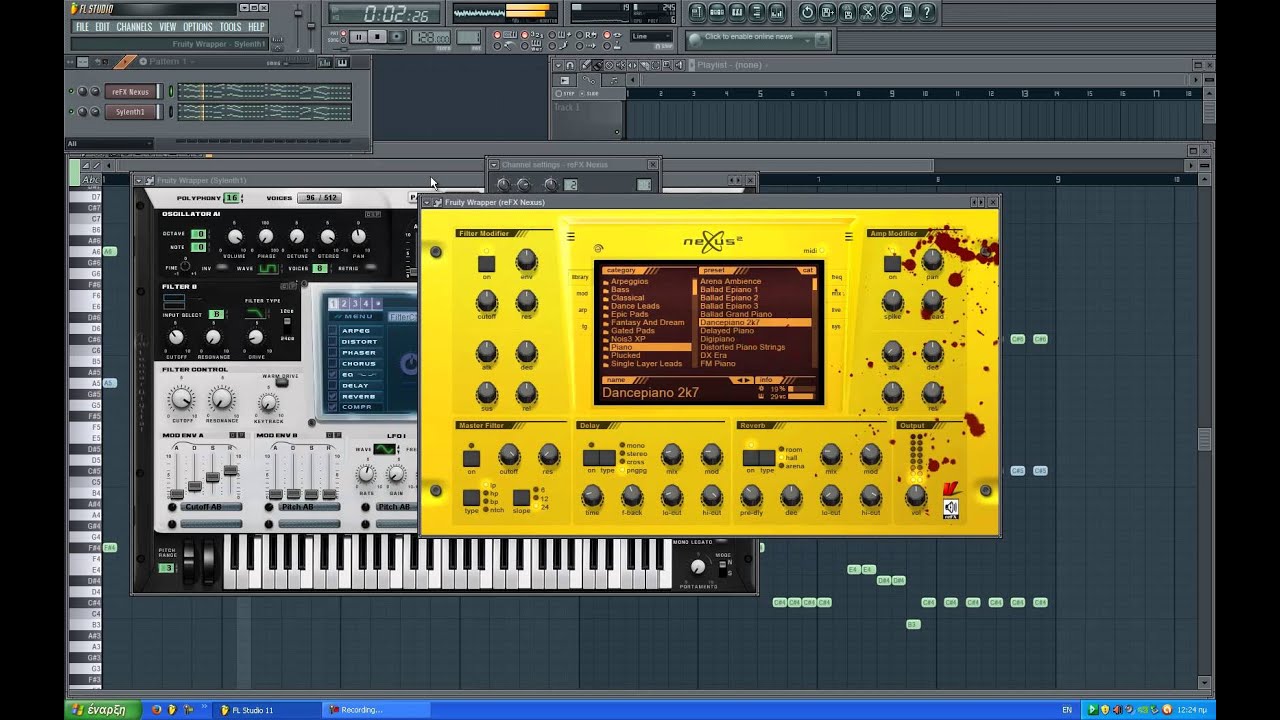Click the Nexus output vol knob
The height and width of the screenshot is (720, 1280).
(x=916, y=495)
